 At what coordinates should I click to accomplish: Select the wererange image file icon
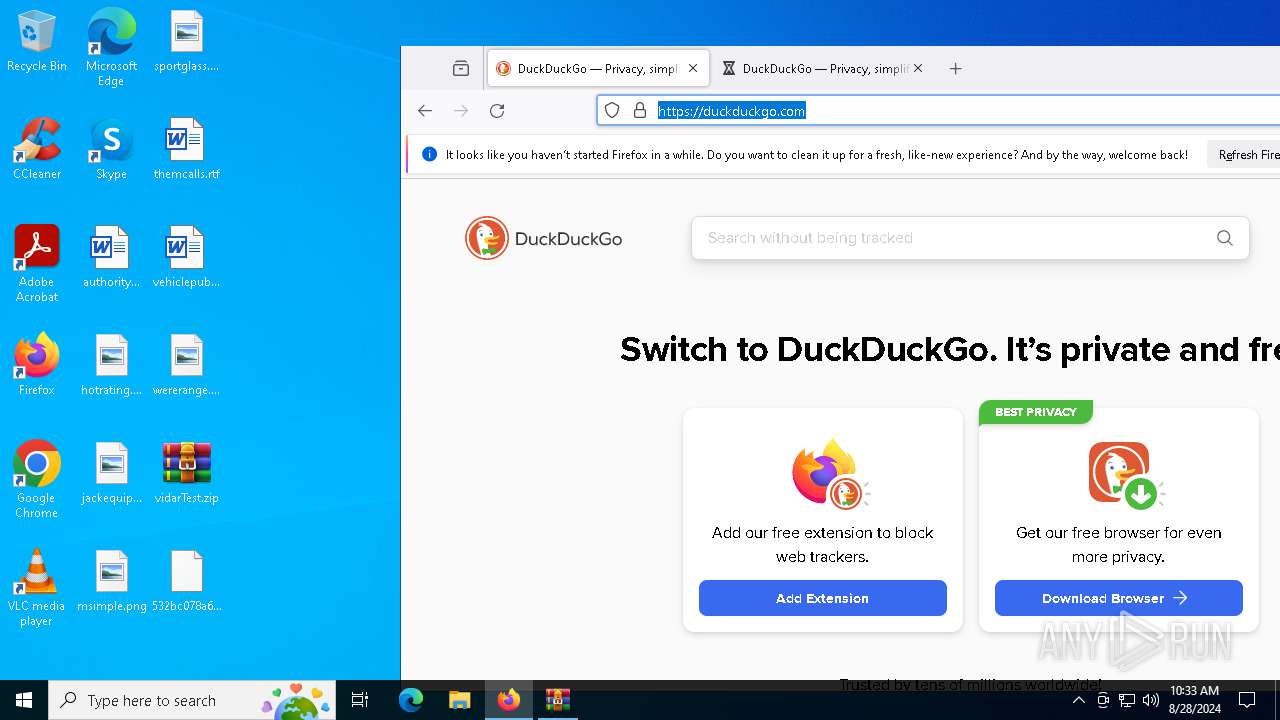coord(186,366)
